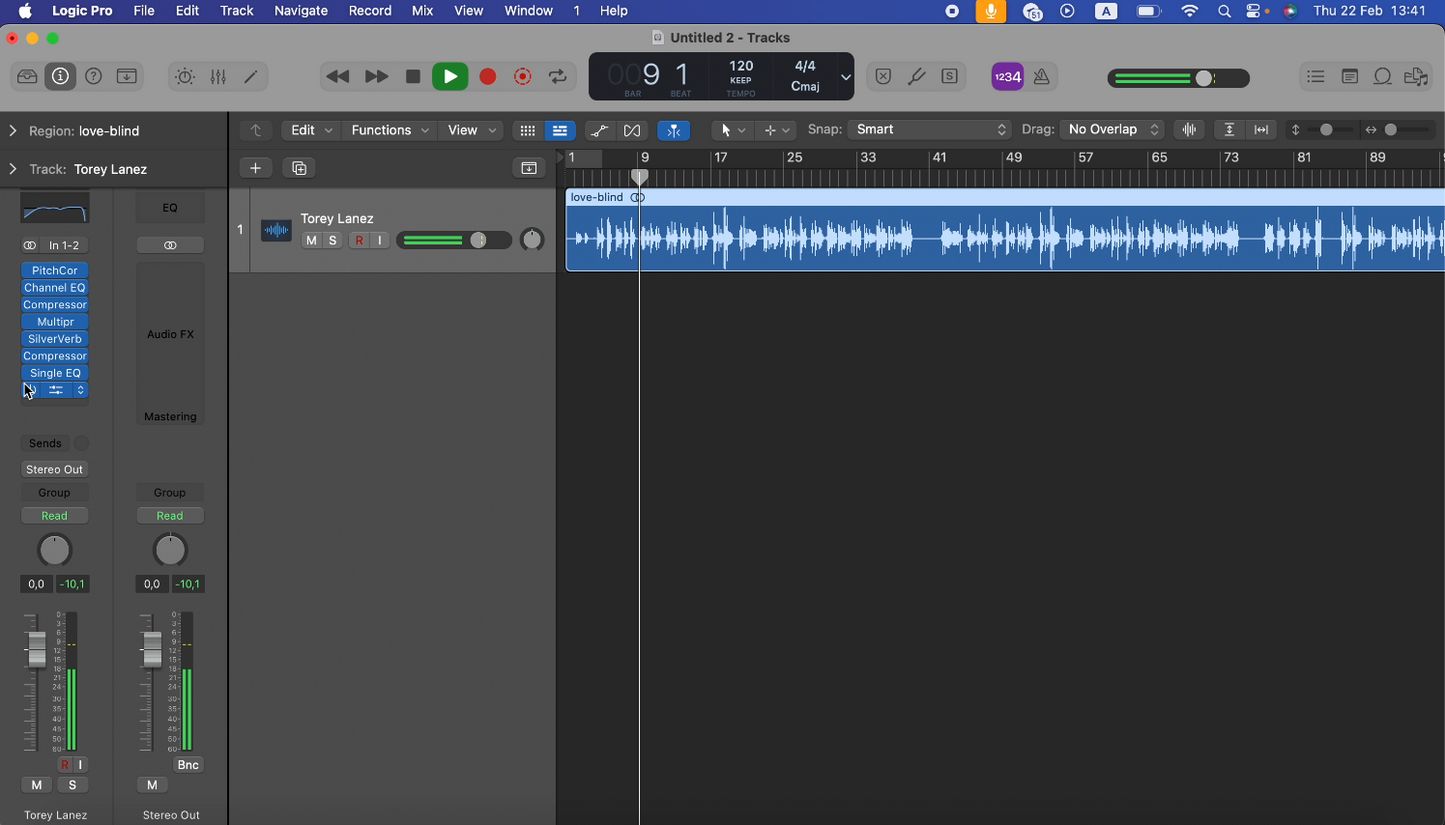Solo the Torey Lanez track header
Viewport: 1445px width, 825px height.
pyautogui.click(x=332, y=240)
